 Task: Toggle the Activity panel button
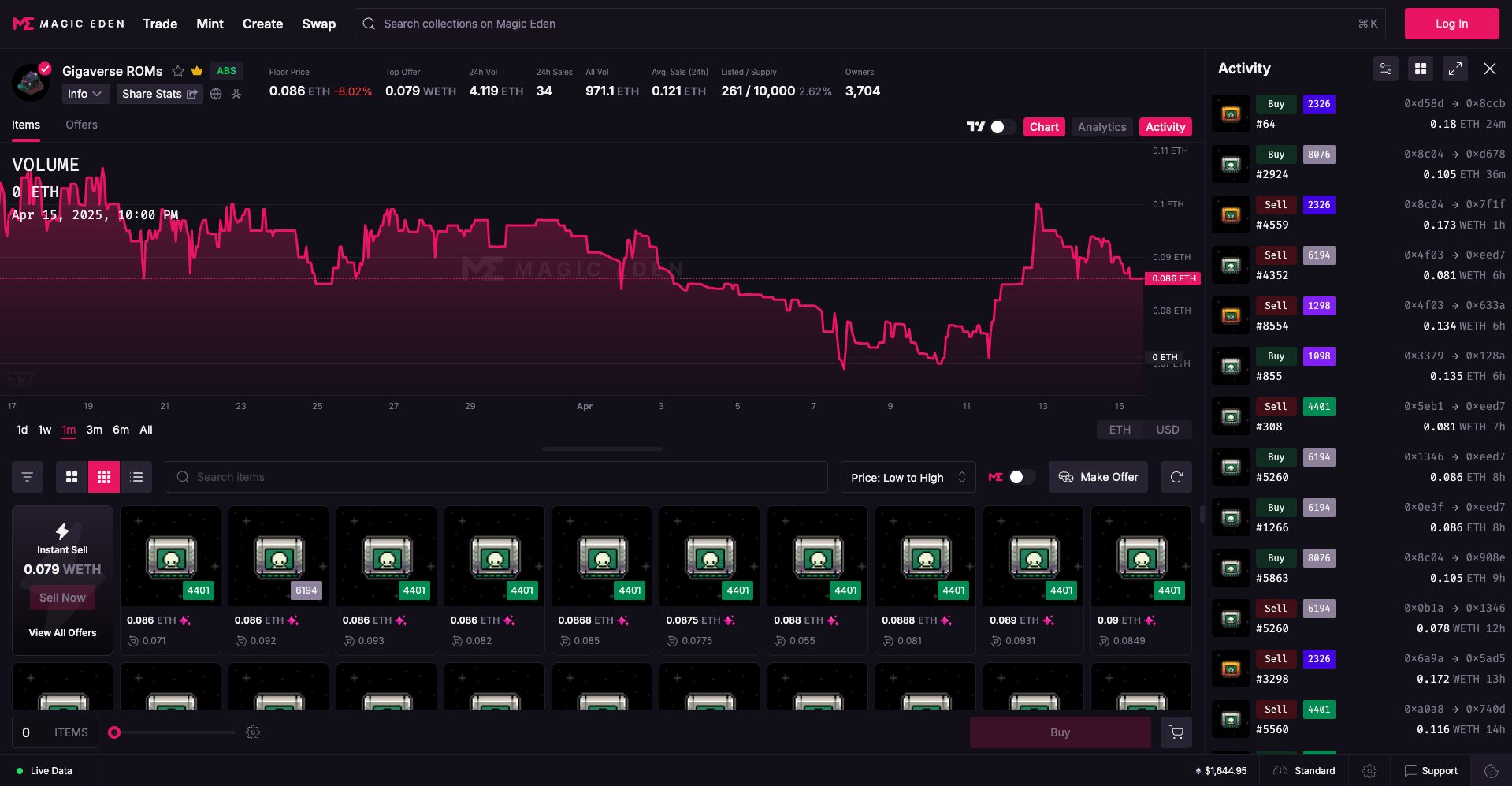pyautogui.click(x=1165, y=127)
